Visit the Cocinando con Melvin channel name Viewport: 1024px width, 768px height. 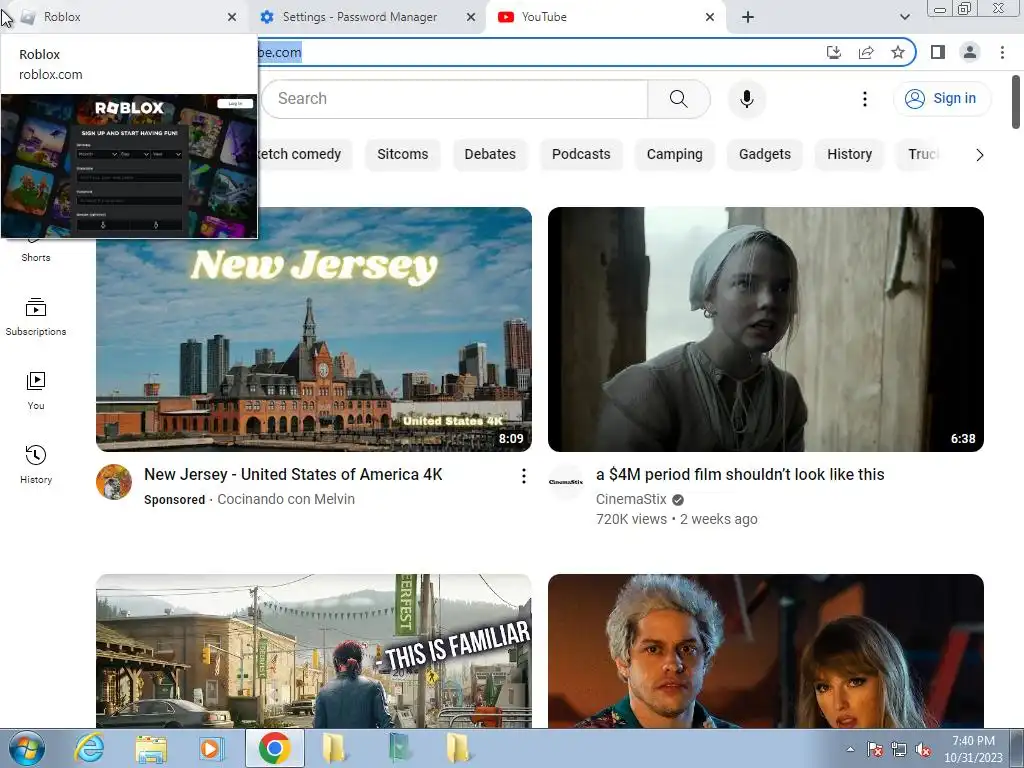tap(286, 499)
